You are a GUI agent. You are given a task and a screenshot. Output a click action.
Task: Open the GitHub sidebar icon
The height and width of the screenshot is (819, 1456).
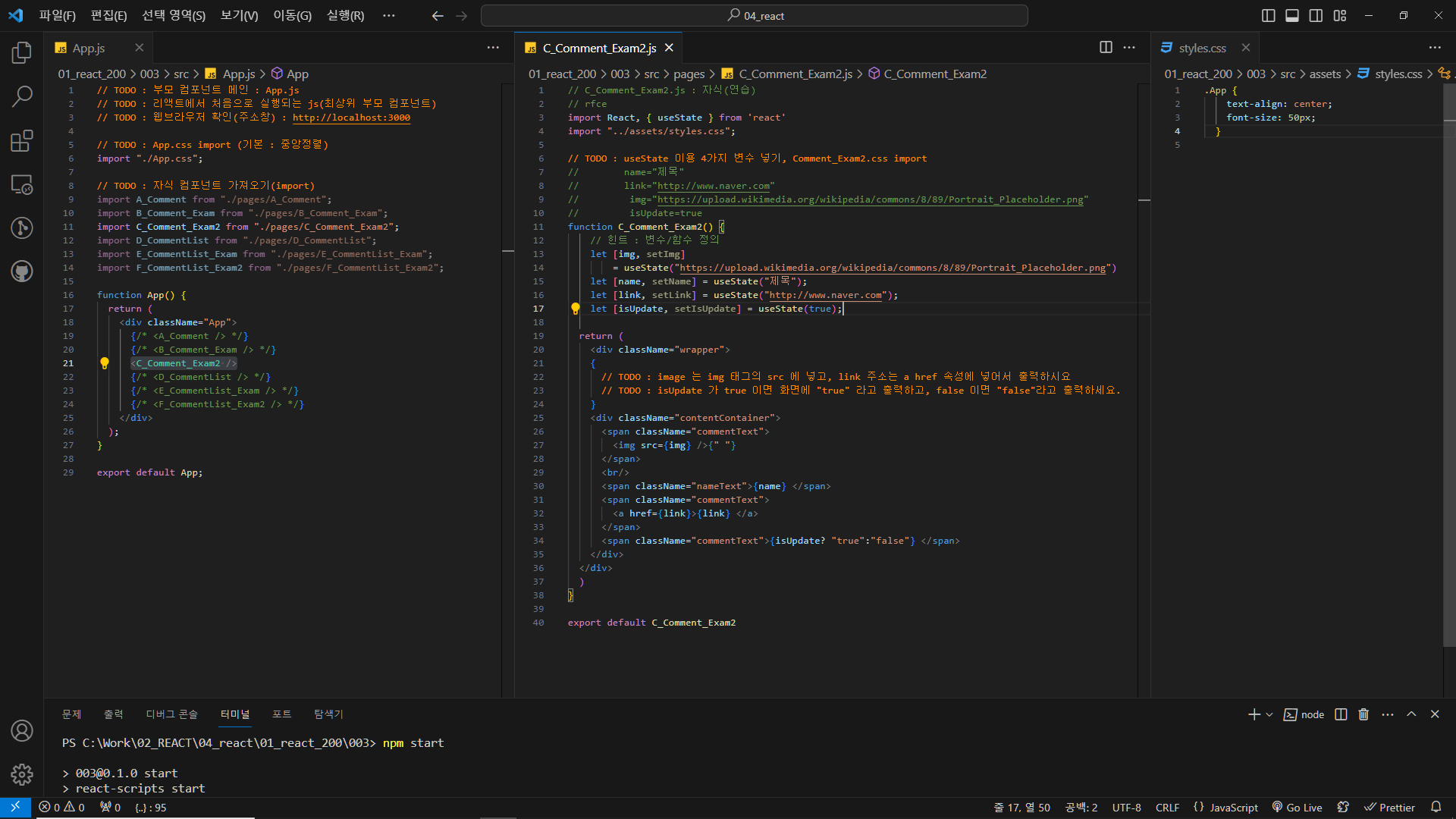pyautogui.click(x=22, y=271)
